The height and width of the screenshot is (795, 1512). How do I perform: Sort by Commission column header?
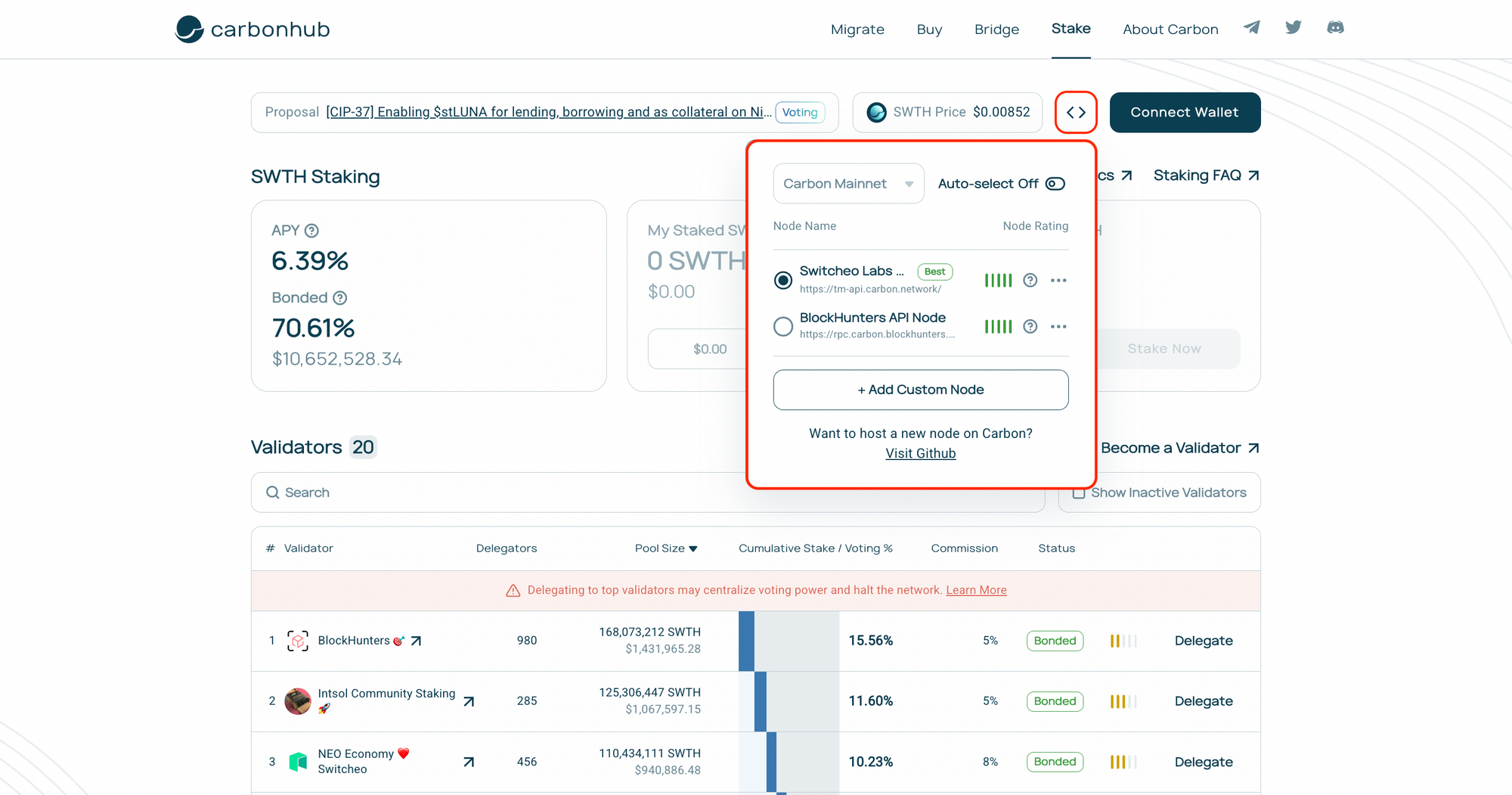coord(964,548)
